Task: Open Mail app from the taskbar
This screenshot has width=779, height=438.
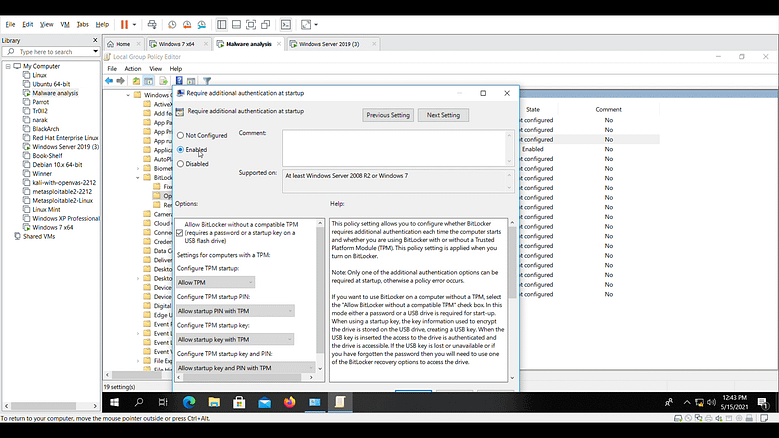Action: (x=264, y=402)
